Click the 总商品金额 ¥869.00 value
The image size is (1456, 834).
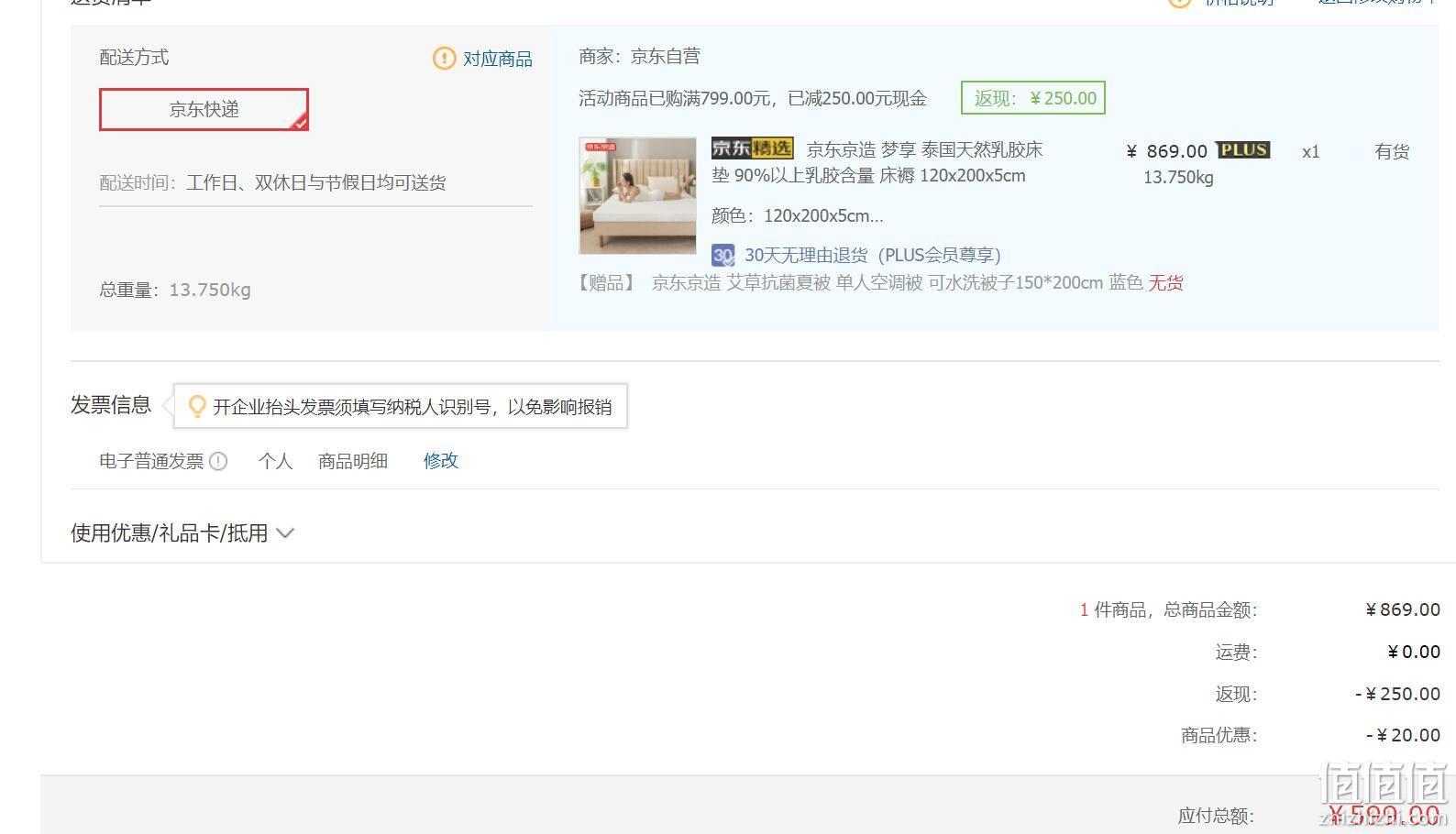[x=1403, y=609]
